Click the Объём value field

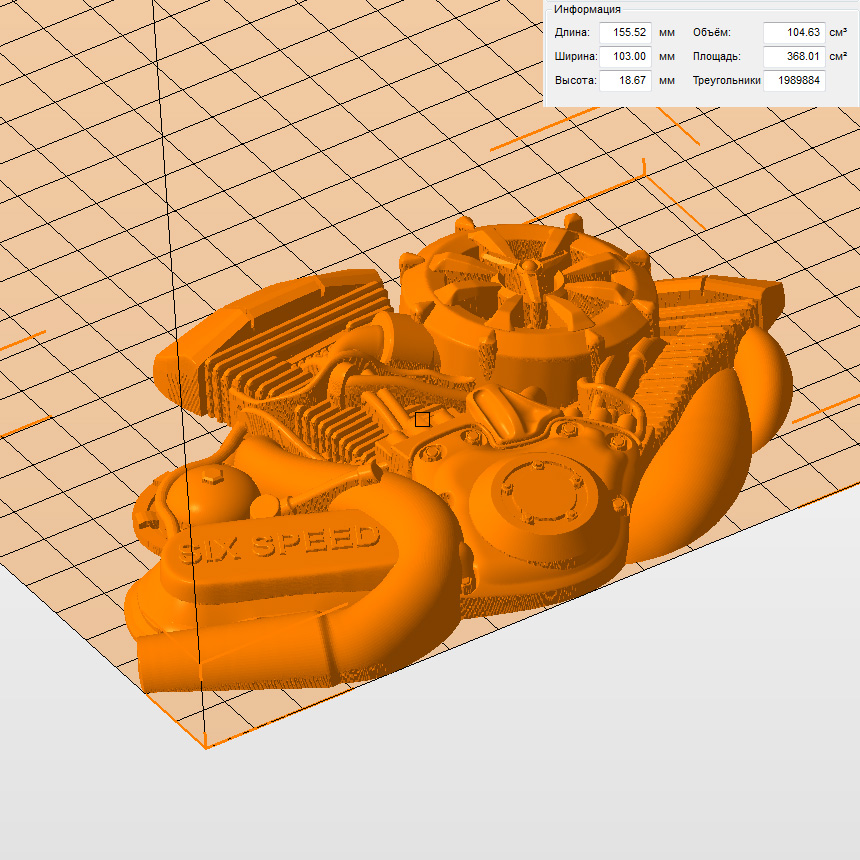[794, 33]
